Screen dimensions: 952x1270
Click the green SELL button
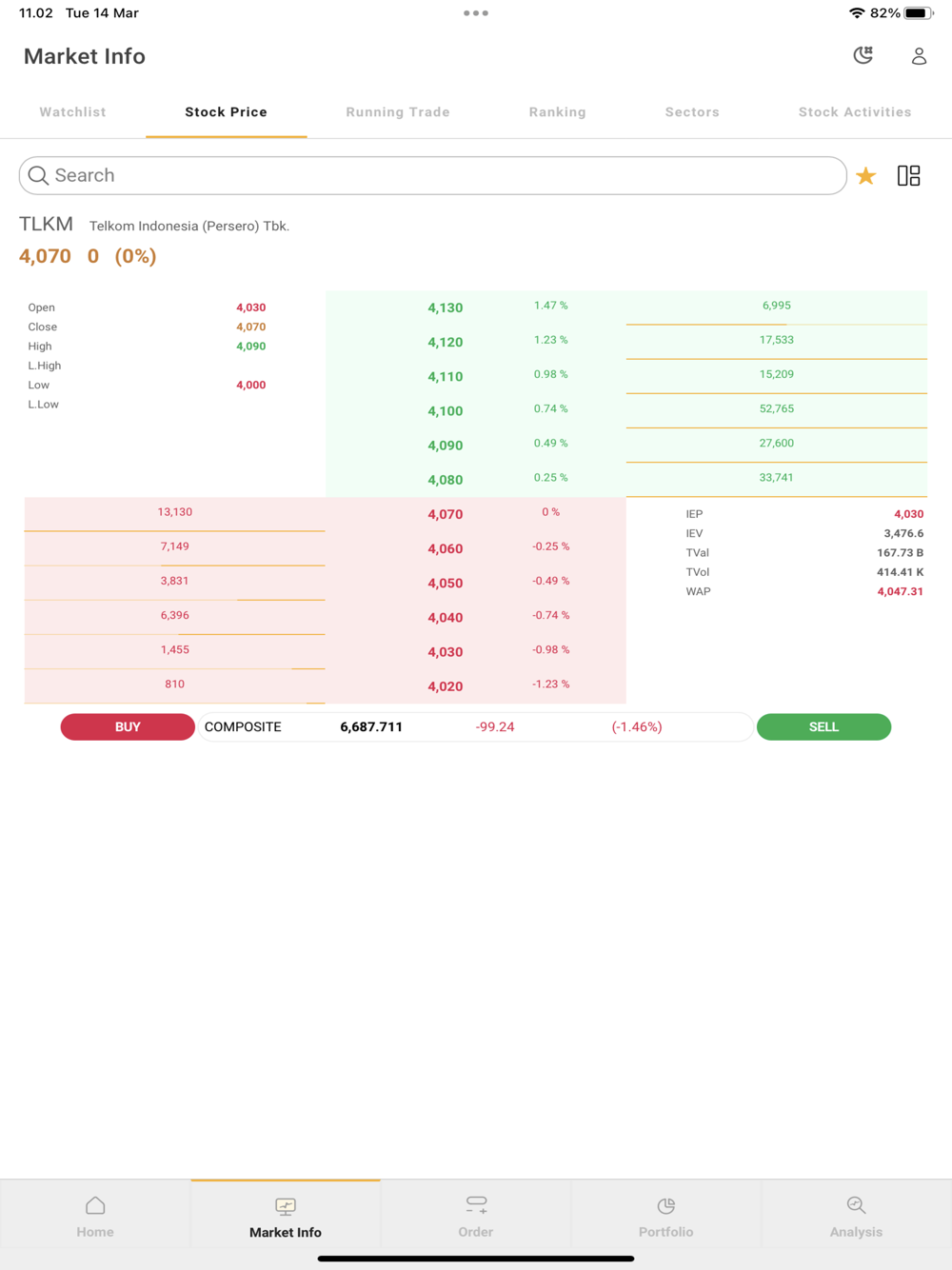(x=823, y=726)
